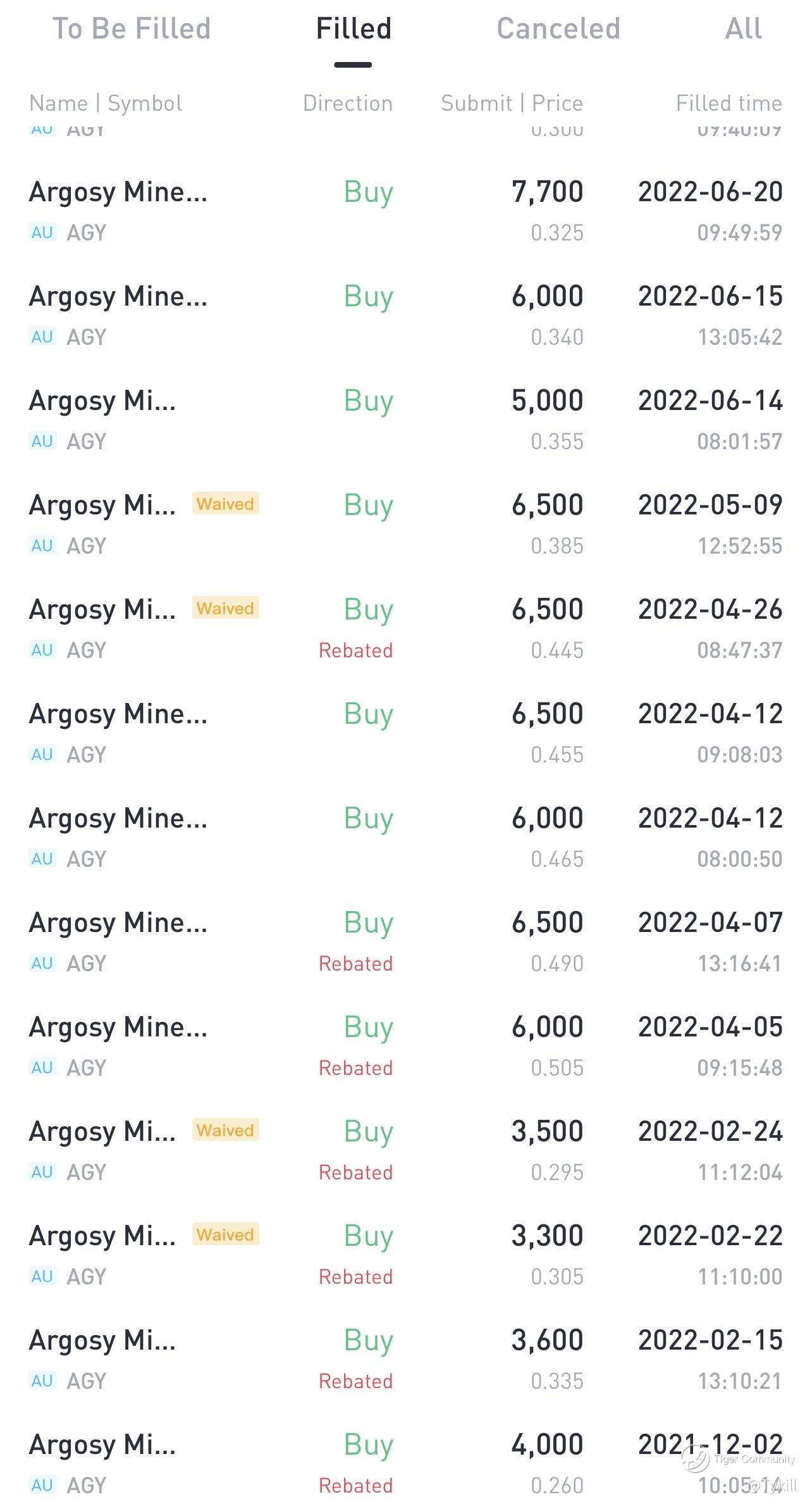This screenshot has height=1504, width=812.
Task: Tap AU market badge on the 2022-06-15 order
Action: click(x=42, y=337)
